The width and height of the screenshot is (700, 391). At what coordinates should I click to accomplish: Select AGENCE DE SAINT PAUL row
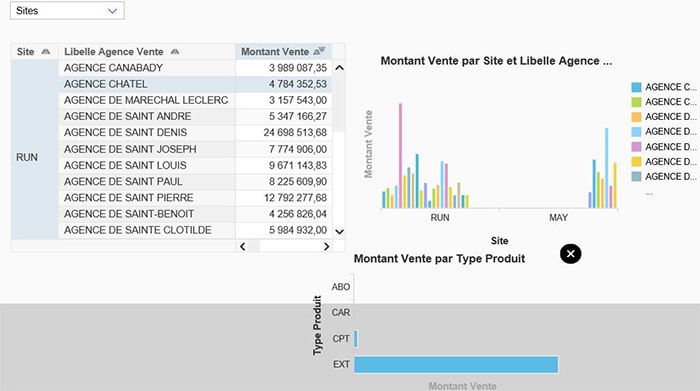click(195, 182)
